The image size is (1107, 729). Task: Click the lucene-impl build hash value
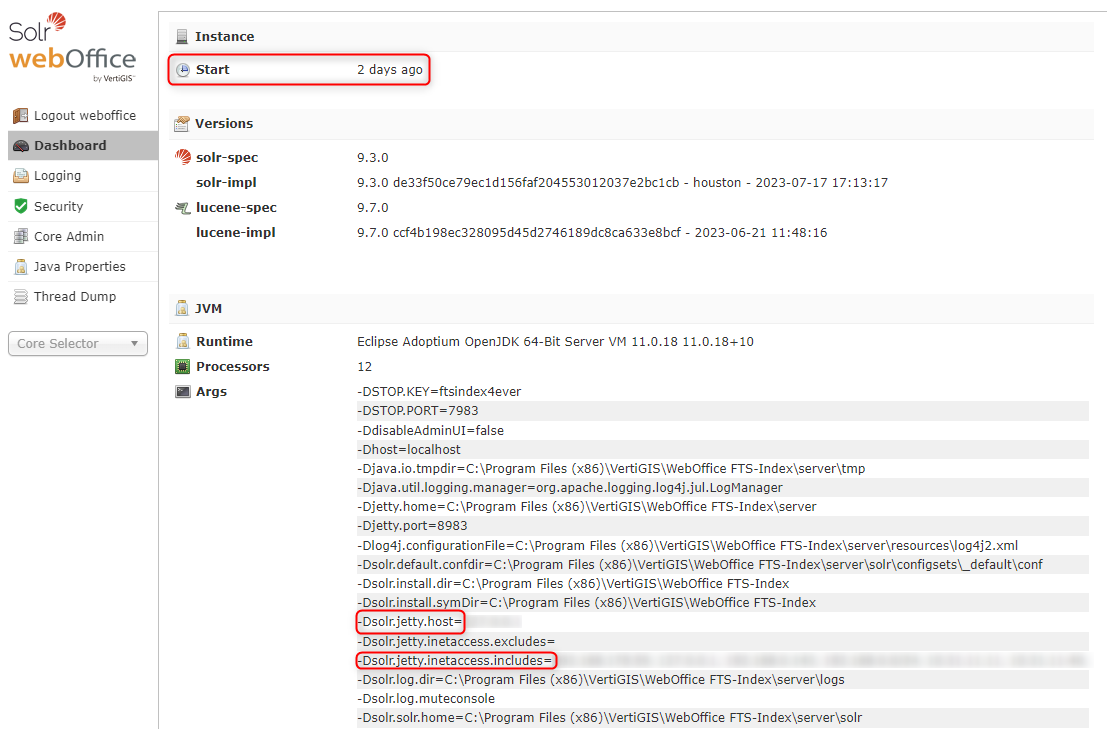click(592, 232)
